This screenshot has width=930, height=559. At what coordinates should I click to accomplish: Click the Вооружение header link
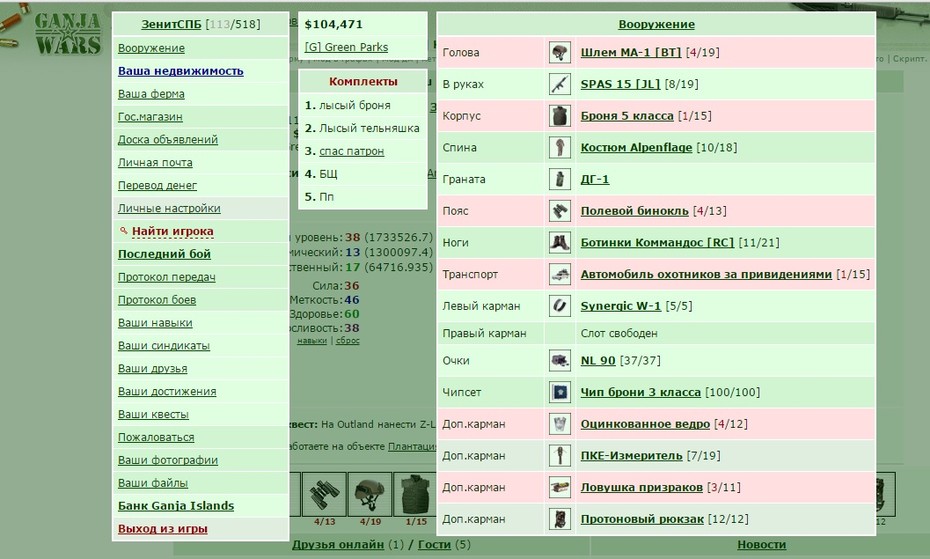tap(656, 24)
